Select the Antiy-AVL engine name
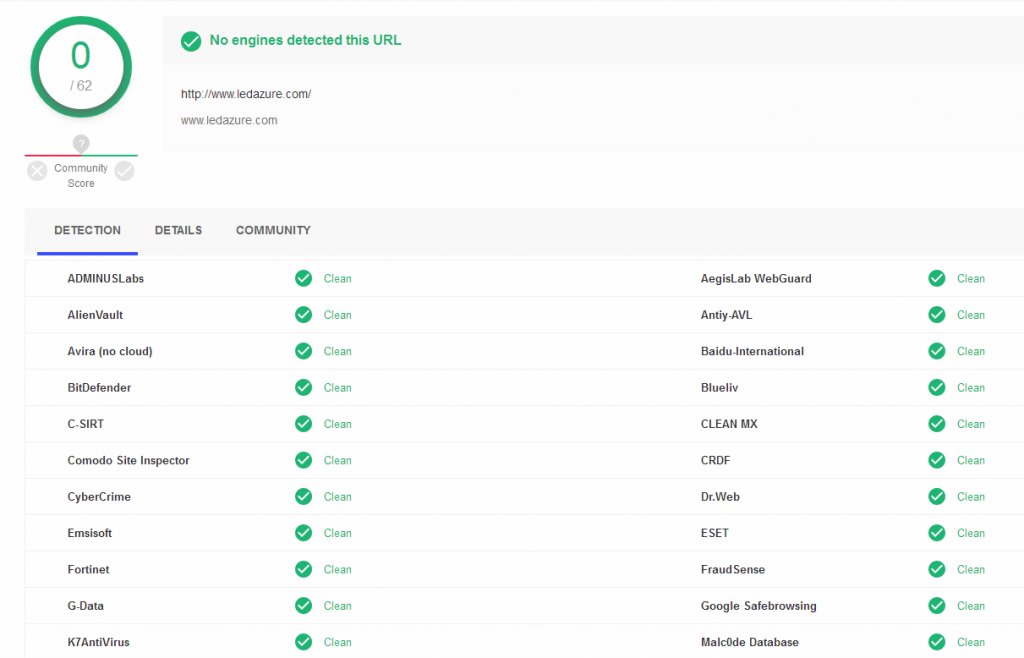 [x=727, y=315]
